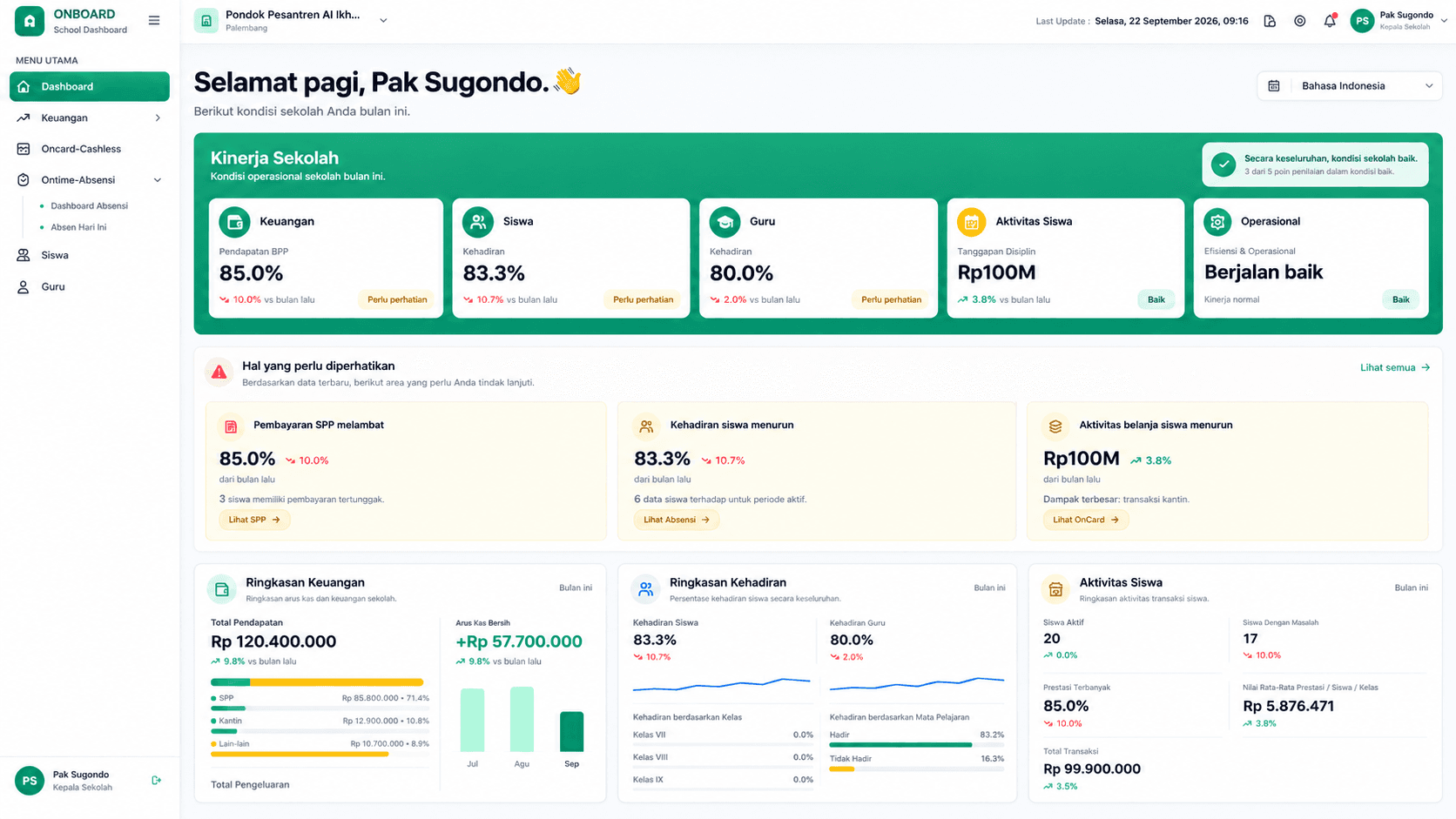Click the Ringkasan Kehadiran people icon
This screenshot has width=1456, height=819.
(x=645, y=589)
